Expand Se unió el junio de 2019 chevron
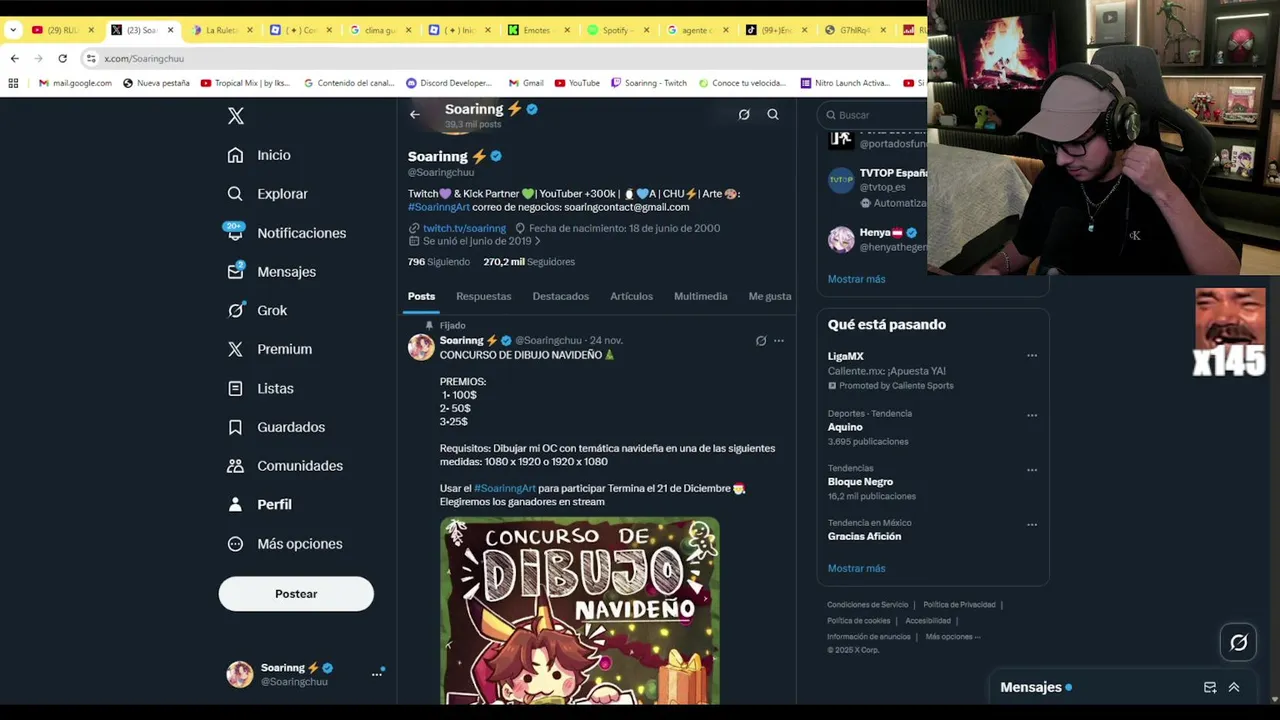Screen dimensions: 1280x720 coord(537,241)
